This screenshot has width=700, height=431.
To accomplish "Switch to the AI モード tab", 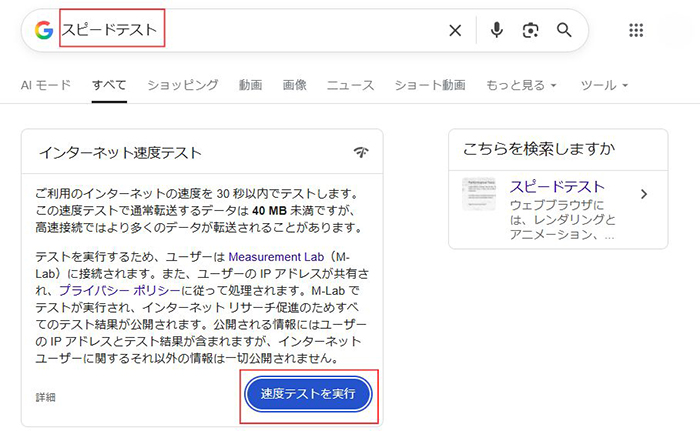I will click(46, 85).
